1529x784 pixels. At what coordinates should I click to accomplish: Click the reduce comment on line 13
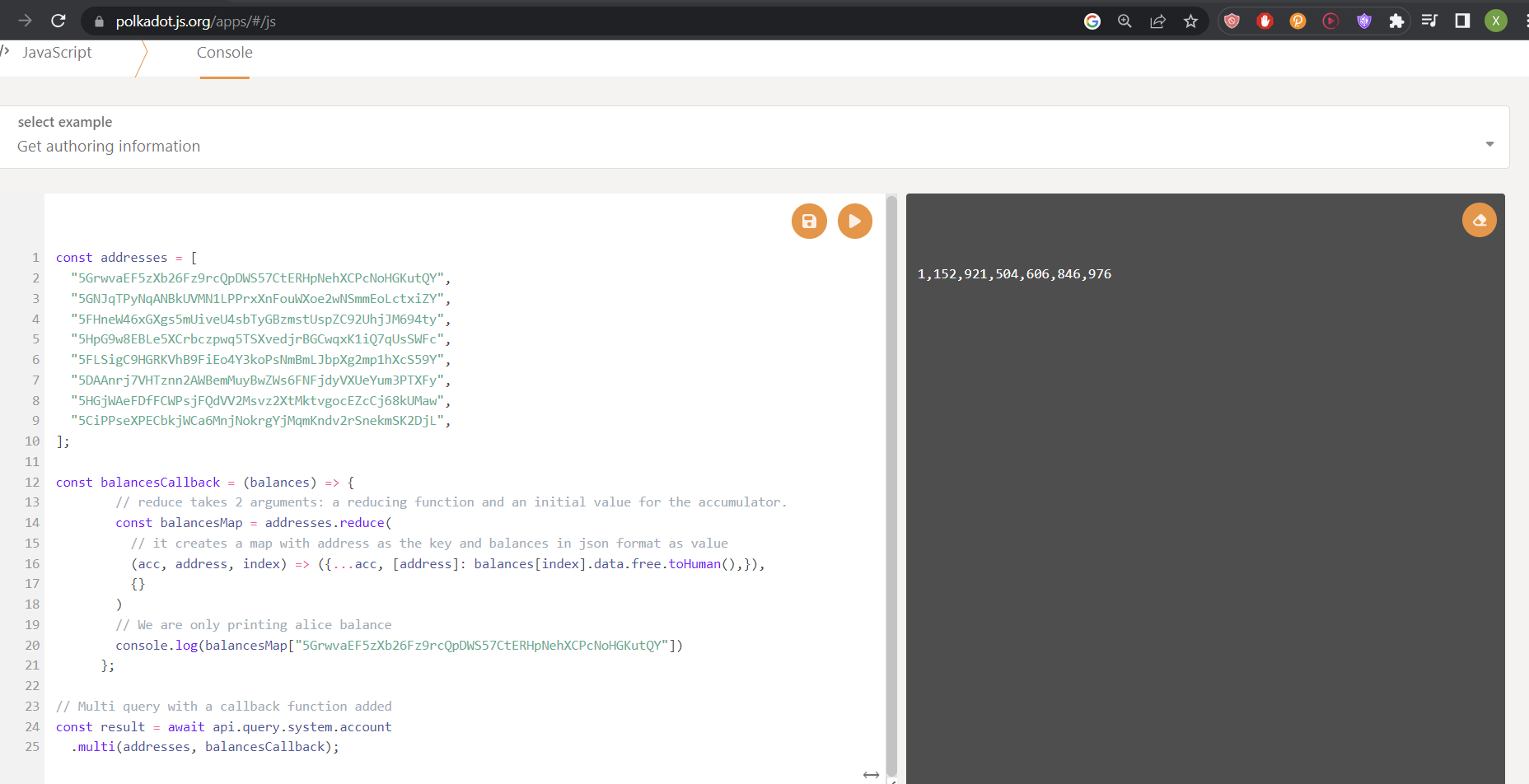click(451, 502)
